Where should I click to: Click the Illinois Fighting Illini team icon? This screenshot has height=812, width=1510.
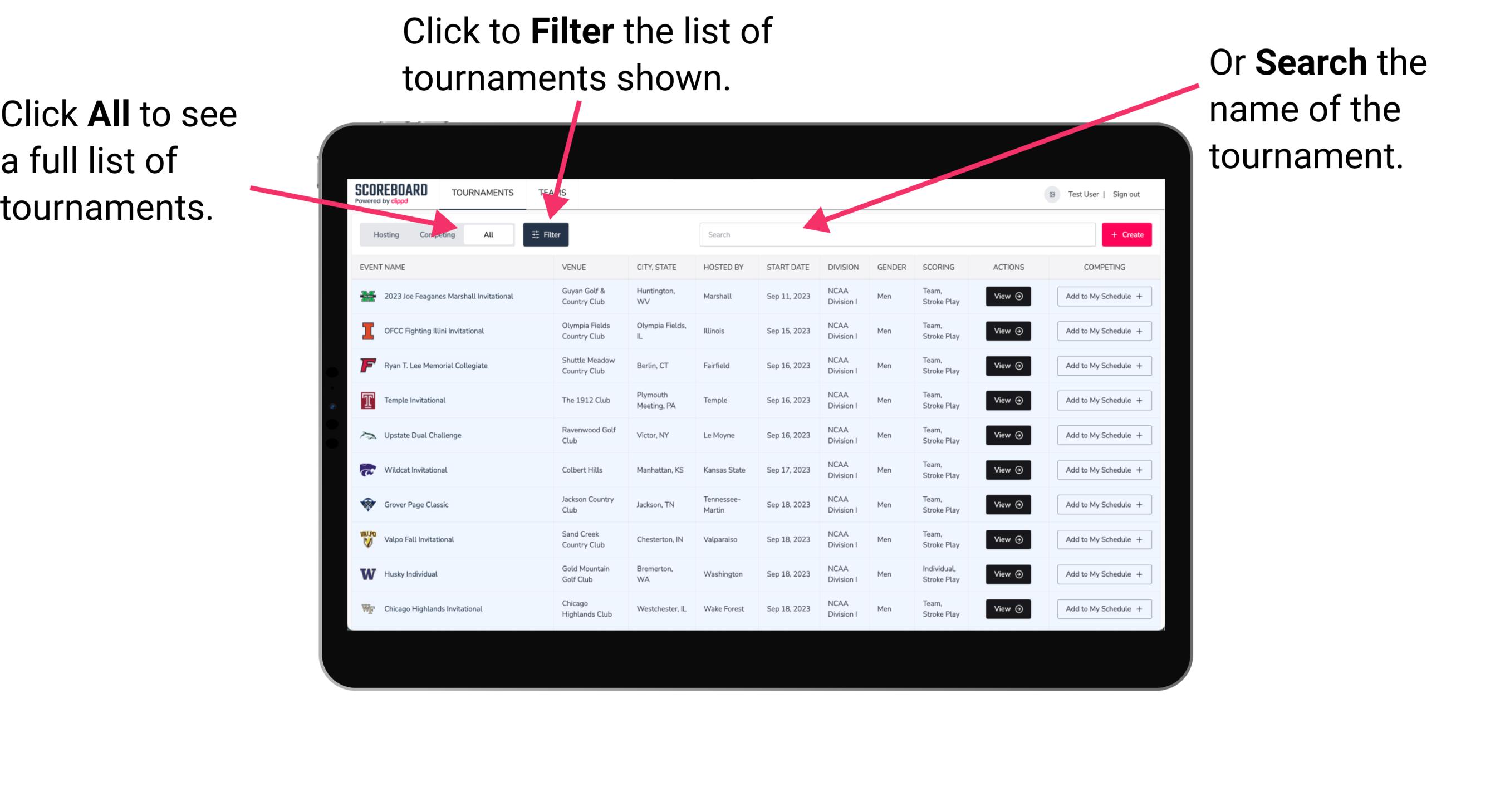[367, 331]
